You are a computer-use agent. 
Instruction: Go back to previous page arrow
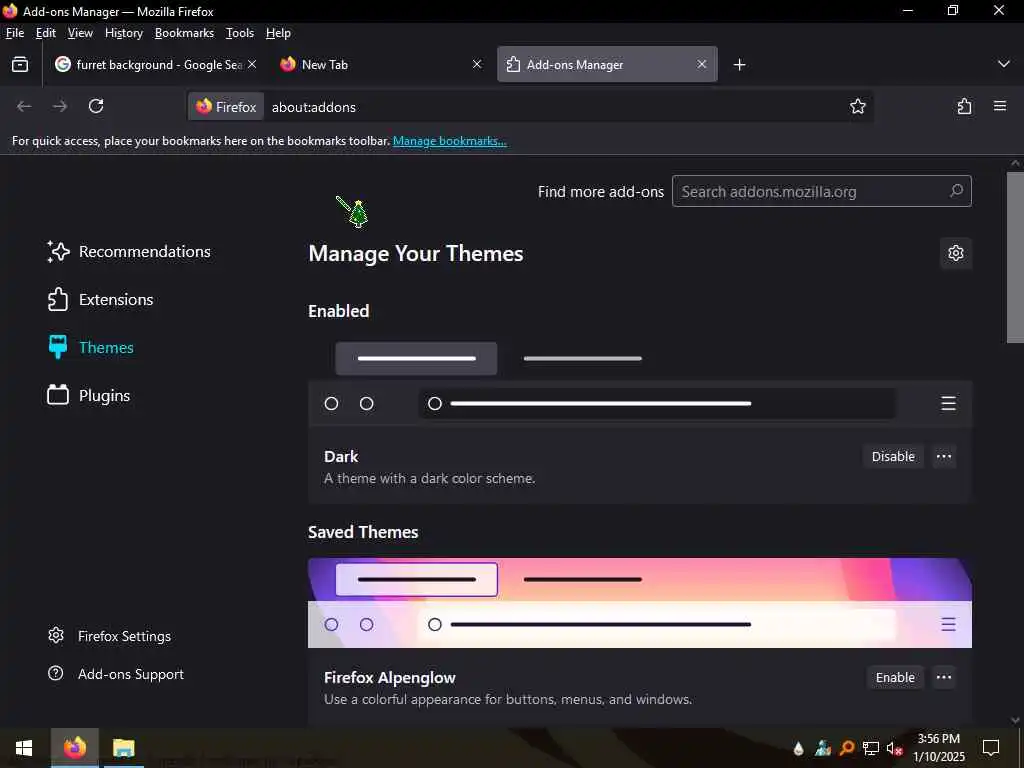coord(24,106)
